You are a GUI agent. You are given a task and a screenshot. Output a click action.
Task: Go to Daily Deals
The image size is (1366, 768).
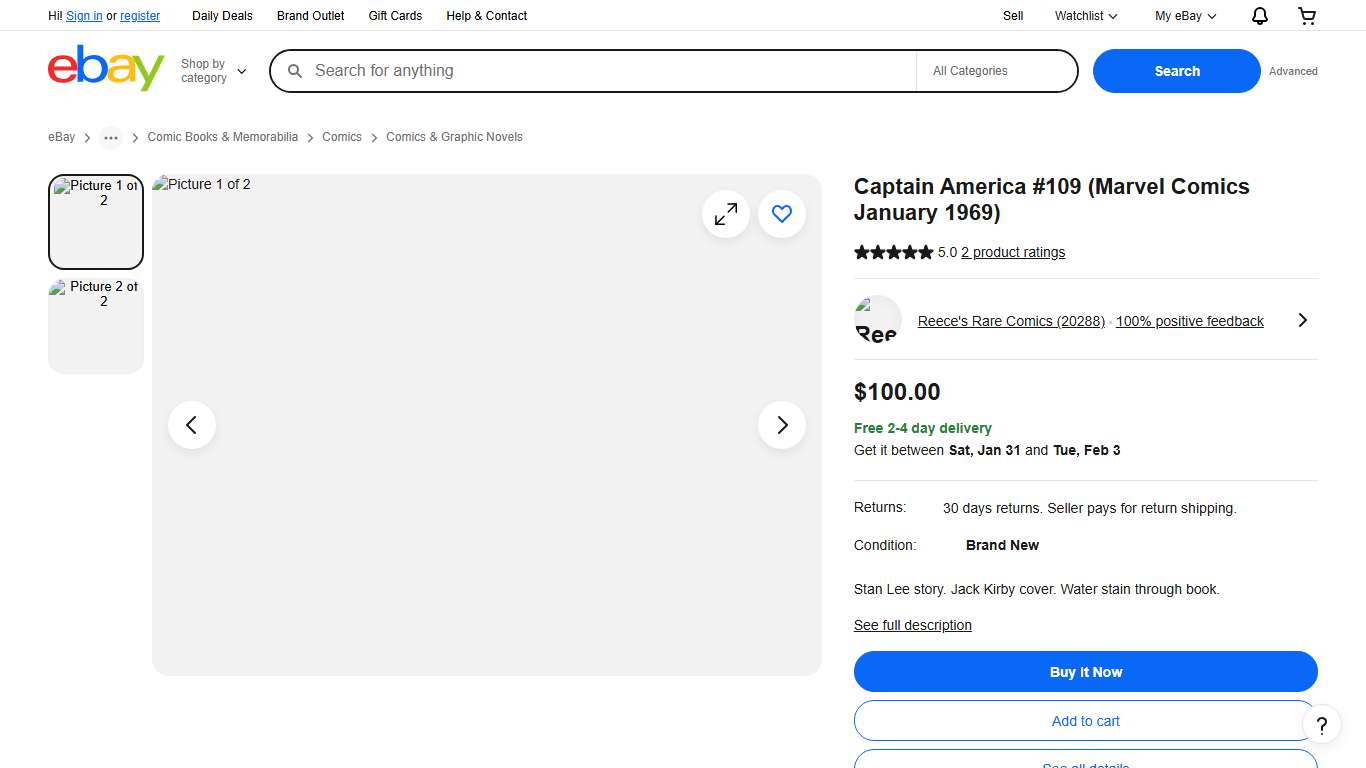pyautogui.click(x=222, y=16)
